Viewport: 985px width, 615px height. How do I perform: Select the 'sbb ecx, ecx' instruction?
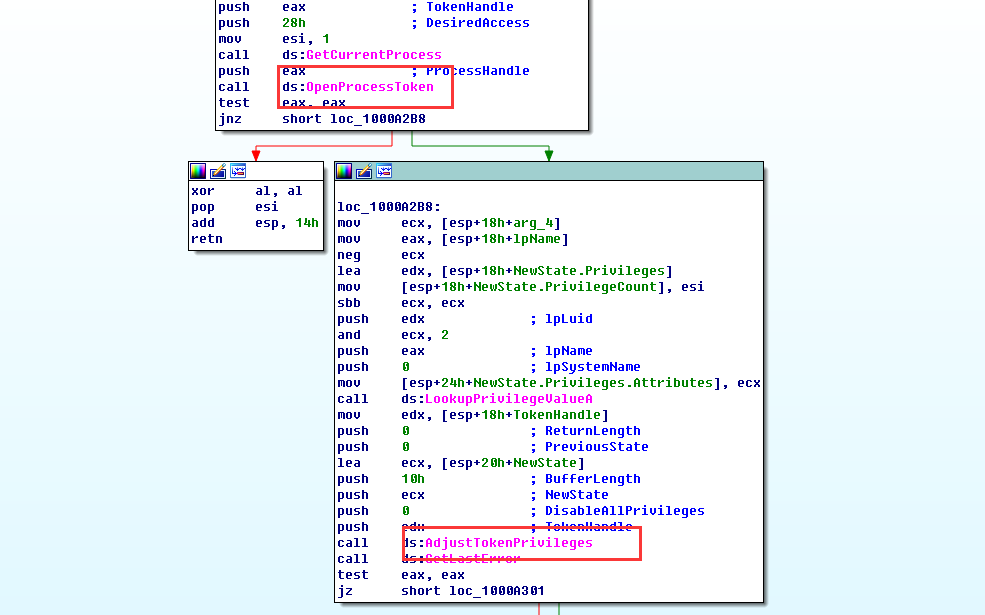pos(401,303)
